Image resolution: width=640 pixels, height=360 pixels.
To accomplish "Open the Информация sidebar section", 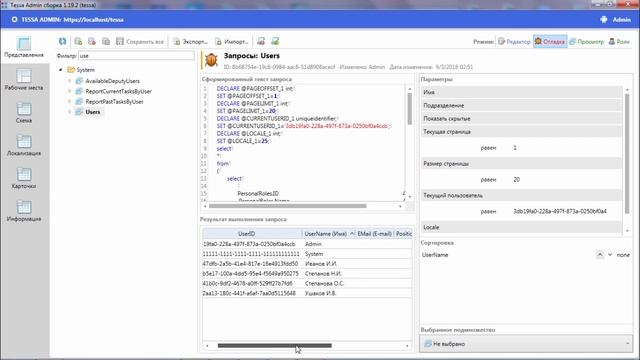I will coord(24,211).
